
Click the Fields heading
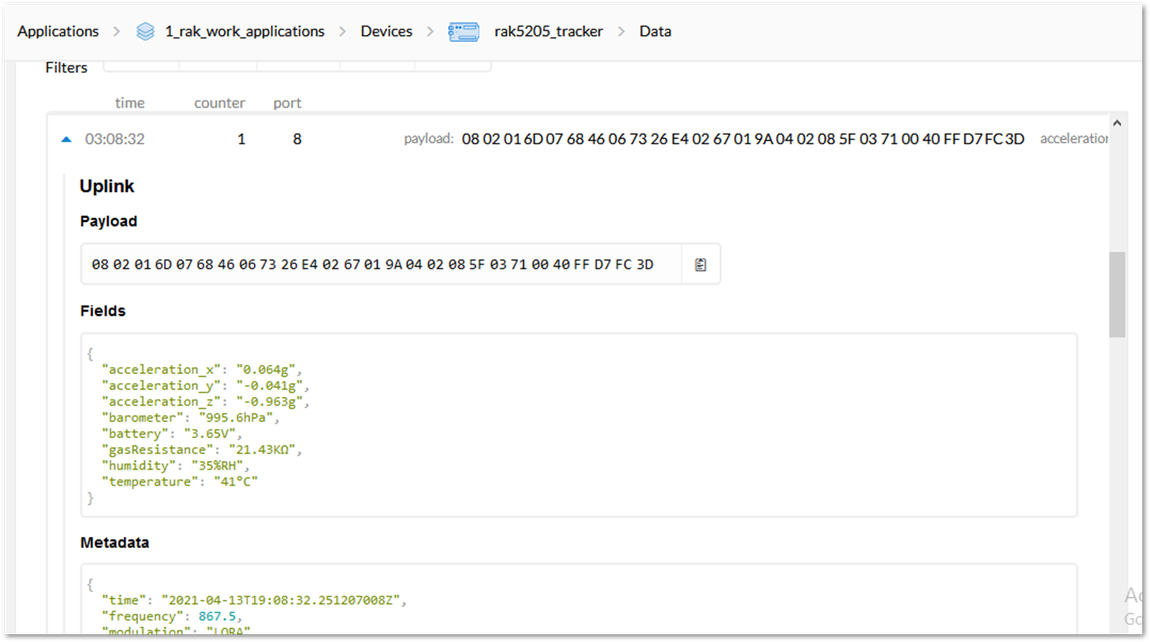pos(103,311)
